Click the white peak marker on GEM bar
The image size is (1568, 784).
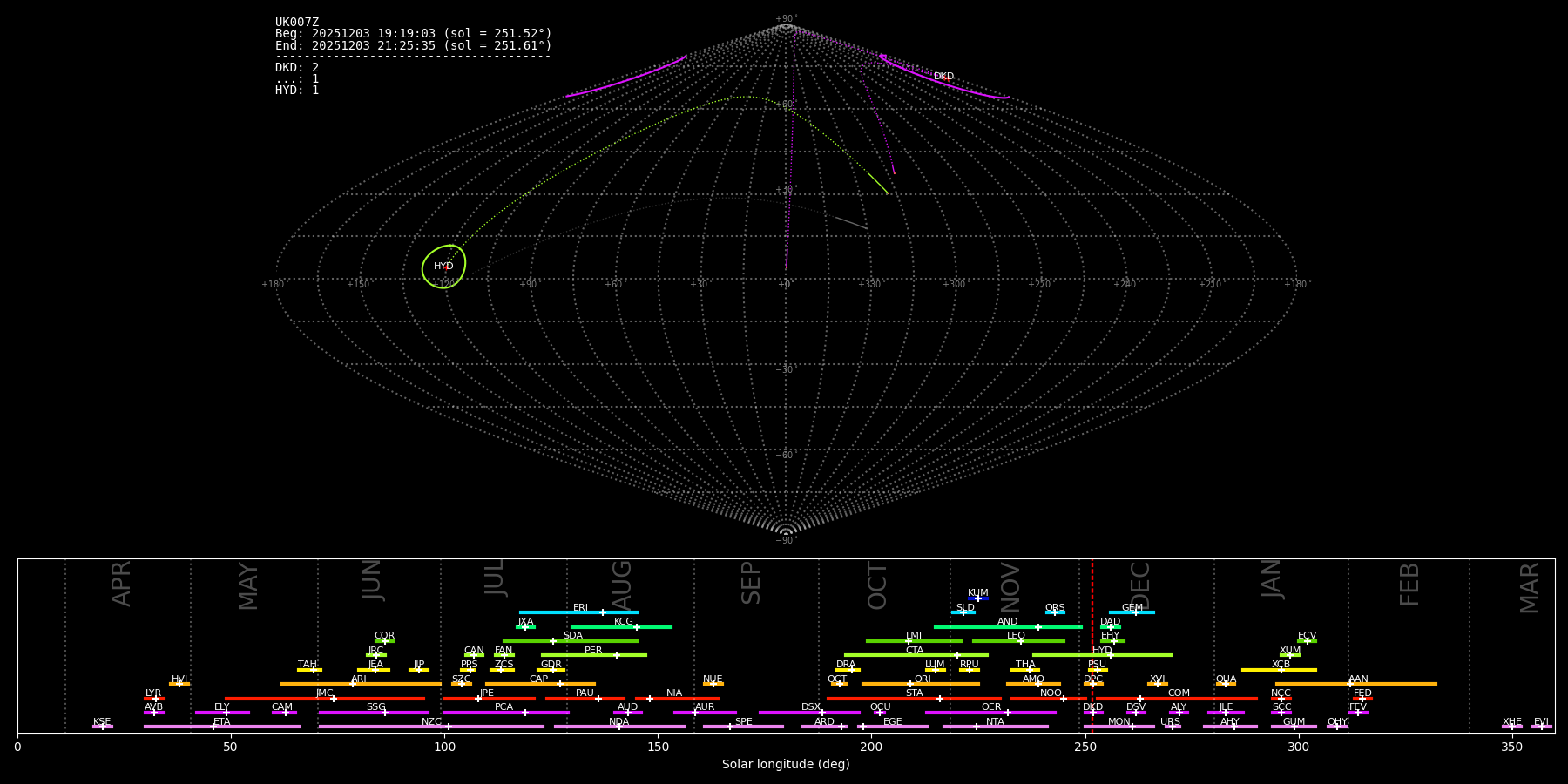1135,612
